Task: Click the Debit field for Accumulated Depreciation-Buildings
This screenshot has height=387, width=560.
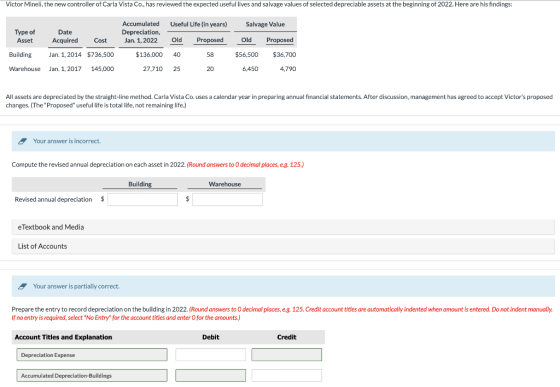Action: pos(210,376)
